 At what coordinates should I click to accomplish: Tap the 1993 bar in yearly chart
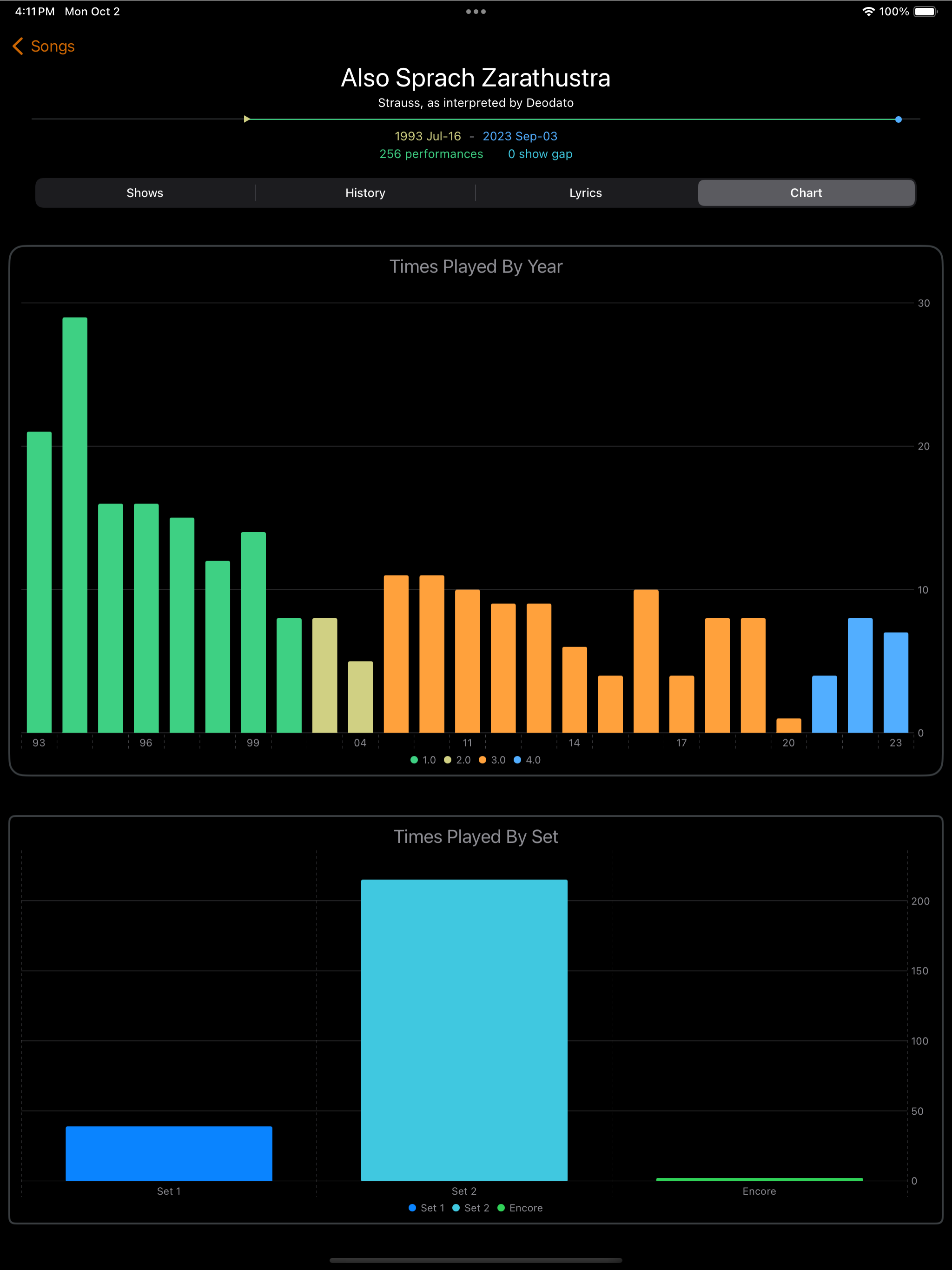(39, 582)
